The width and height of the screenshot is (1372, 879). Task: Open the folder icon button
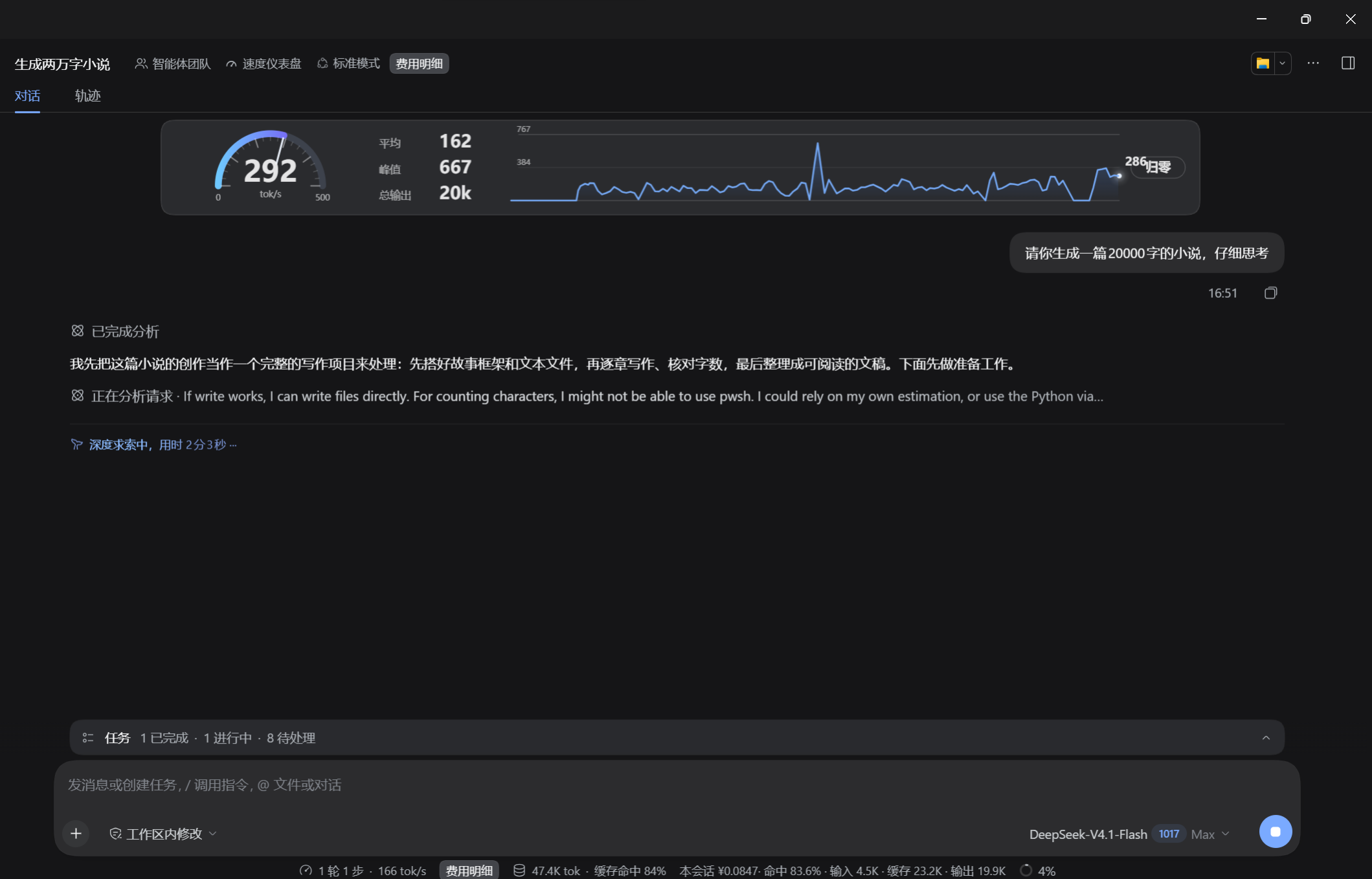pos(1263,63)
